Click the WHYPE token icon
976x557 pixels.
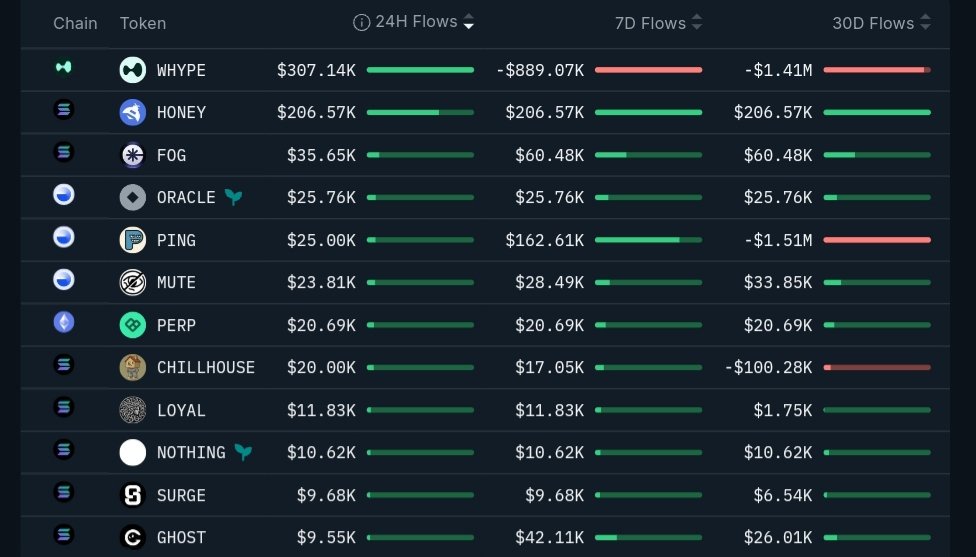point(133,69)
